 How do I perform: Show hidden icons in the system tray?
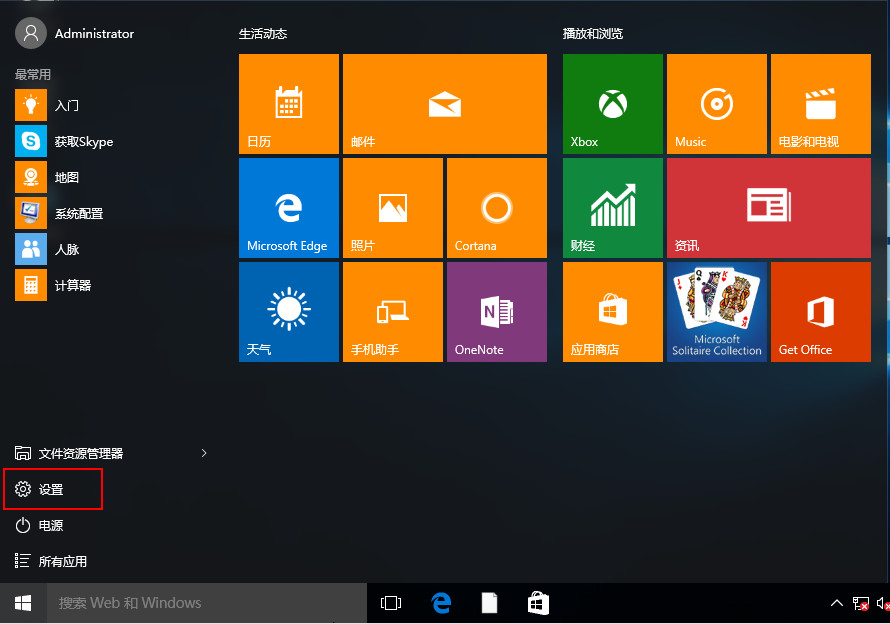(x=837, y=603)
